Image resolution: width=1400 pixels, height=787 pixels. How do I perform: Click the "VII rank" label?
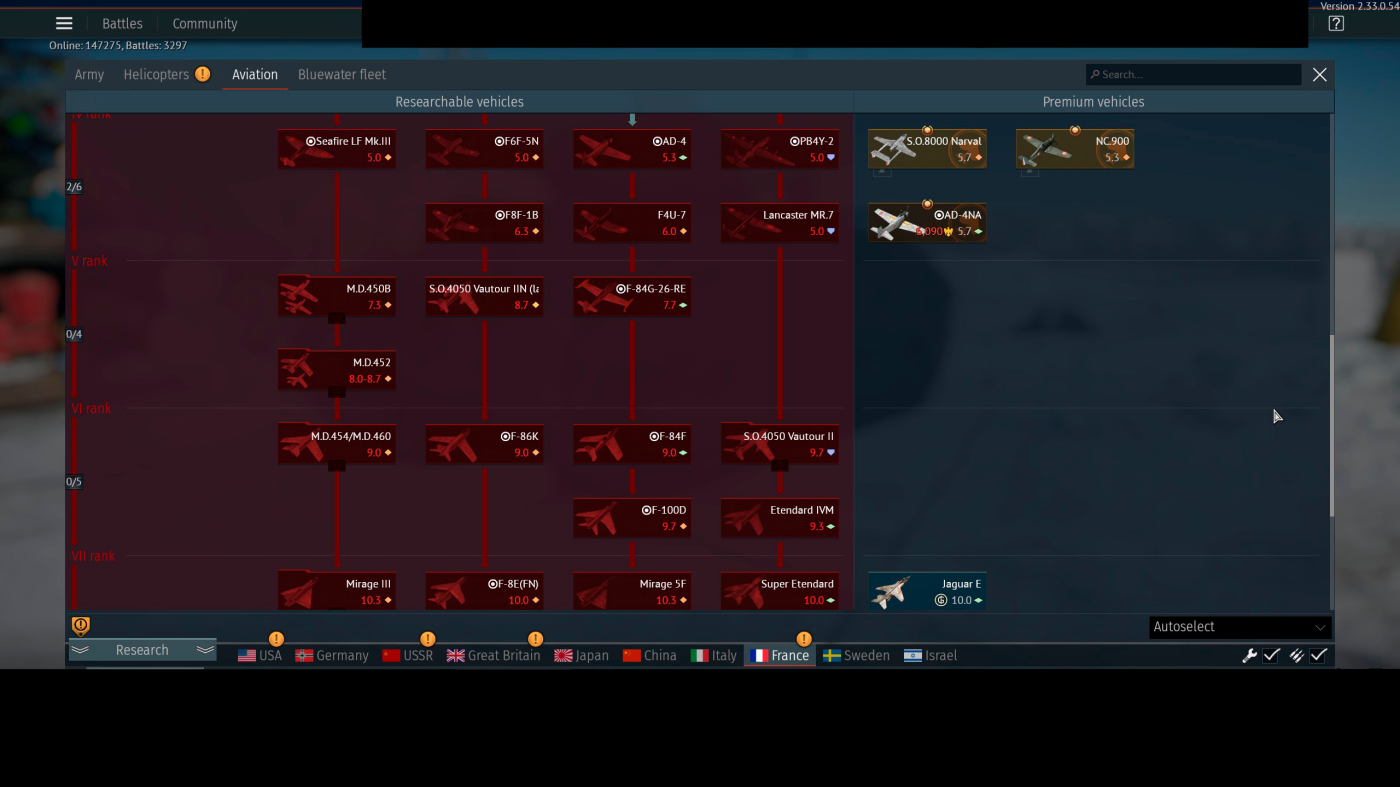pyautogui.click(x=93, y=557)
